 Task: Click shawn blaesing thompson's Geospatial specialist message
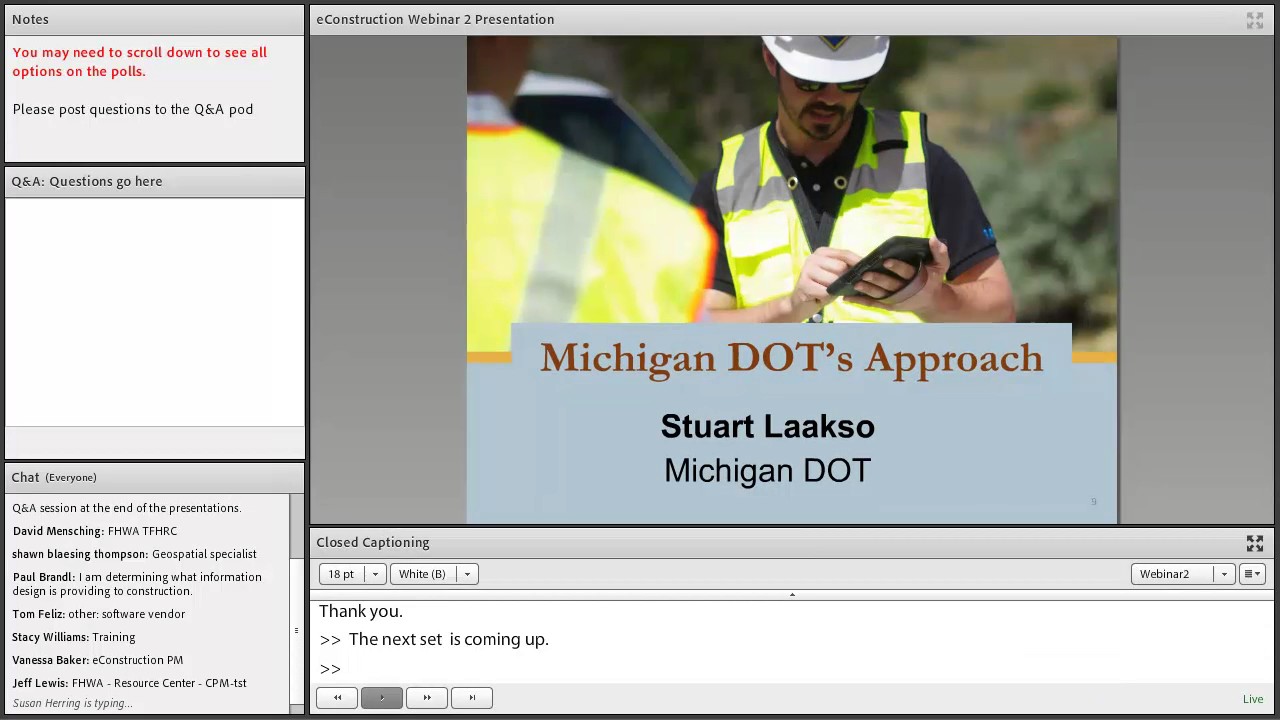click(x=134, y=554)
